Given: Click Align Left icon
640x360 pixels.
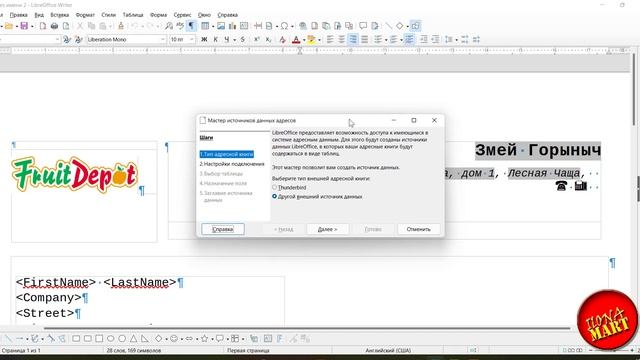Looking at the screenshot, I should [330, 40].
